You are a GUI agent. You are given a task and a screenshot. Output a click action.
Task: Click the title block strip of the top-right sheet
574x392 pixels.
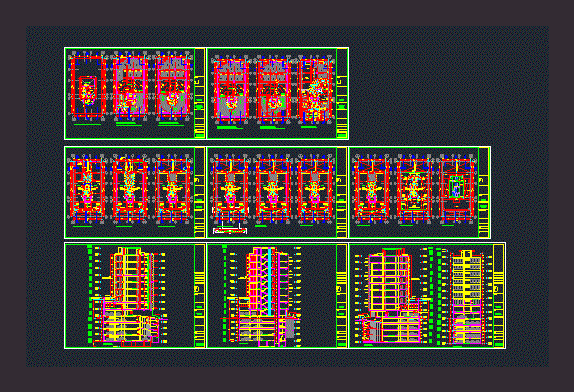pos(342,93)
